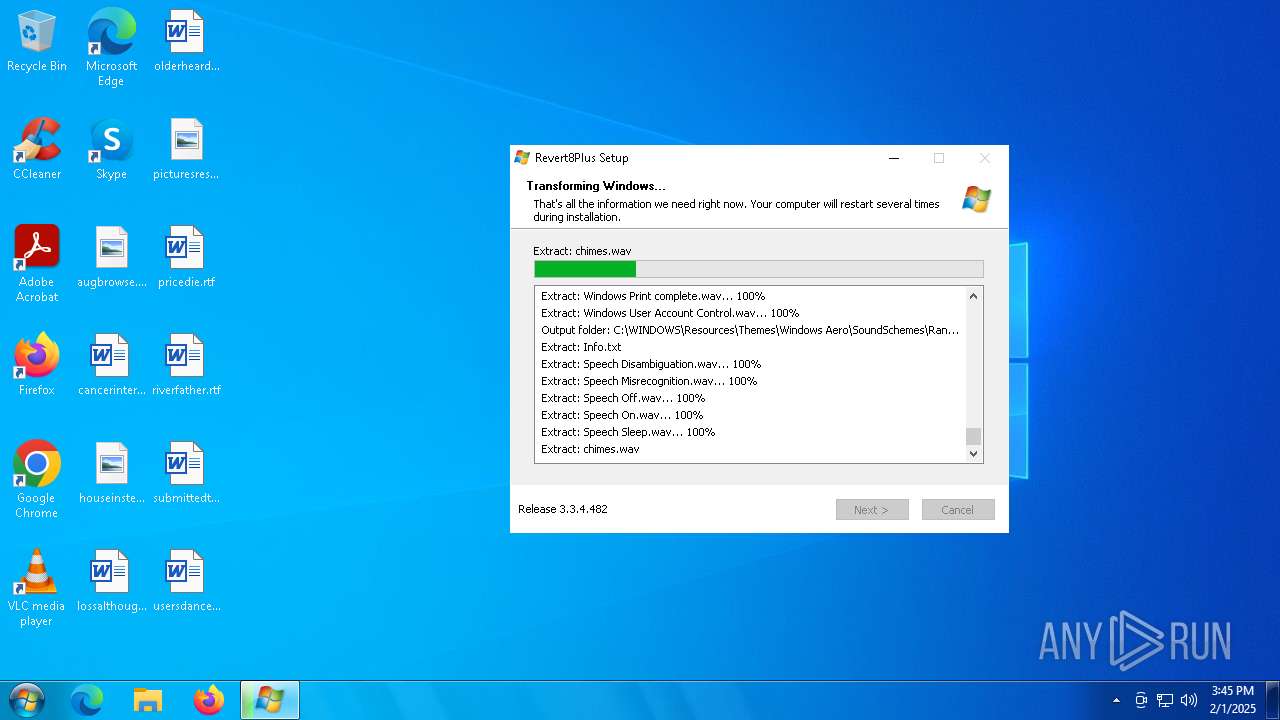
Task: Select the 'Speech Disambiguation.wav... 100%' log line
Action: pyautogui.click(x=651, y=364)
